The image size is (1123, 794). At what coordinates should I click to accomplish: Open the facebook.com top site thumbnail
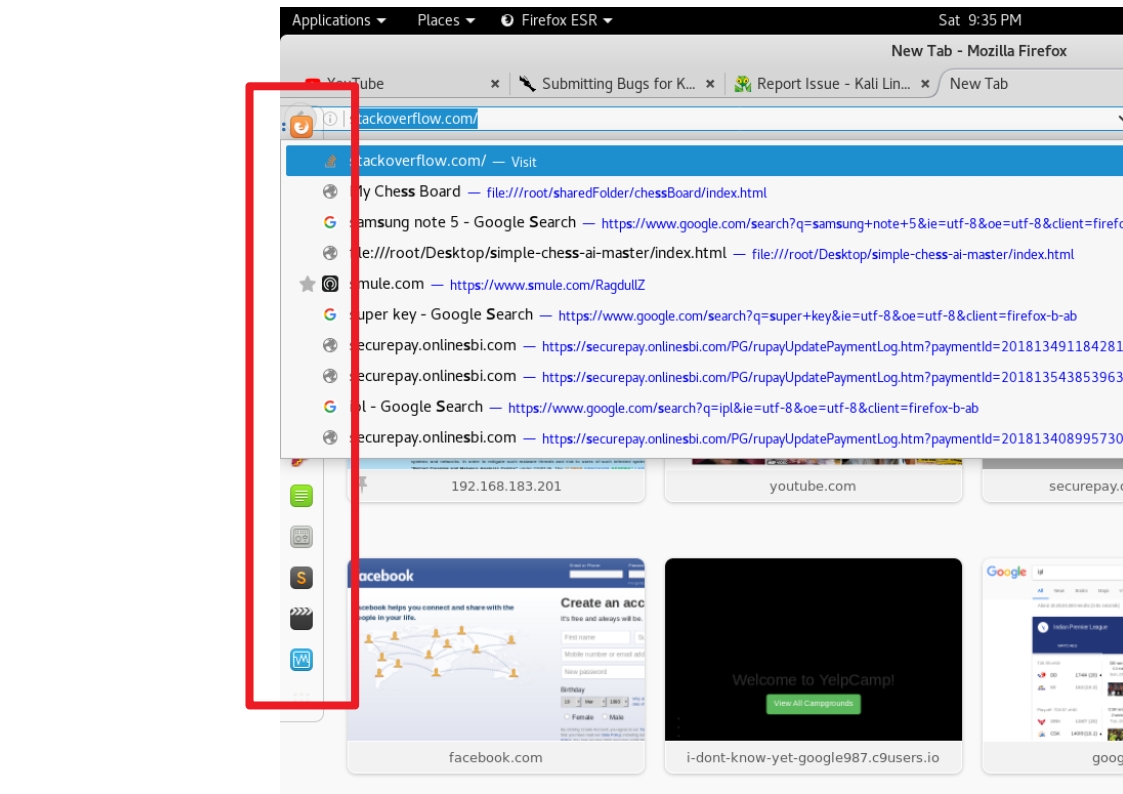pos(496,650)
